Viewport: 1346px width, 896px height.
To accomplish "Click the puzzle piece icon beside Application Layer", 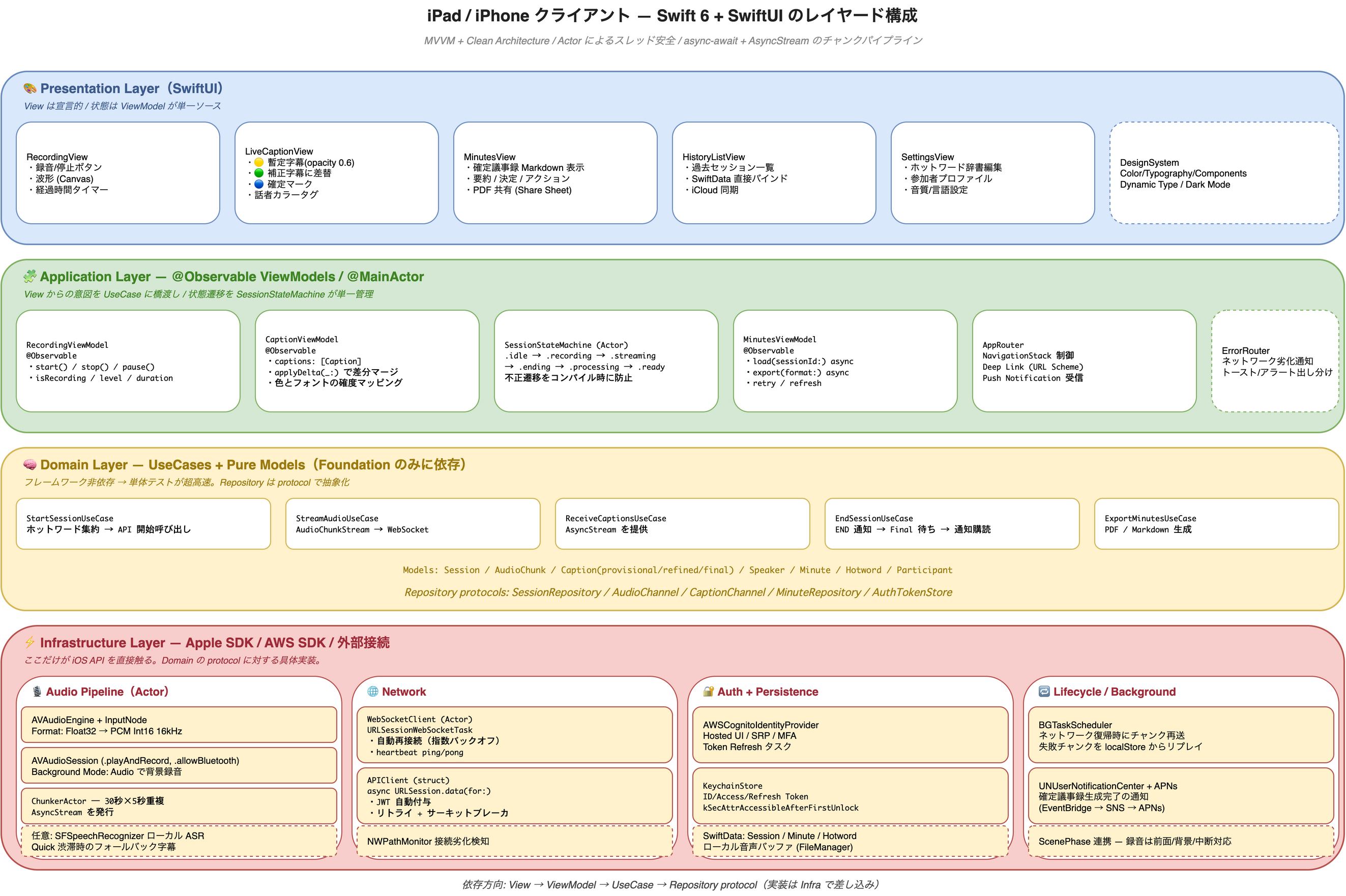I will [x=30, y=277].
